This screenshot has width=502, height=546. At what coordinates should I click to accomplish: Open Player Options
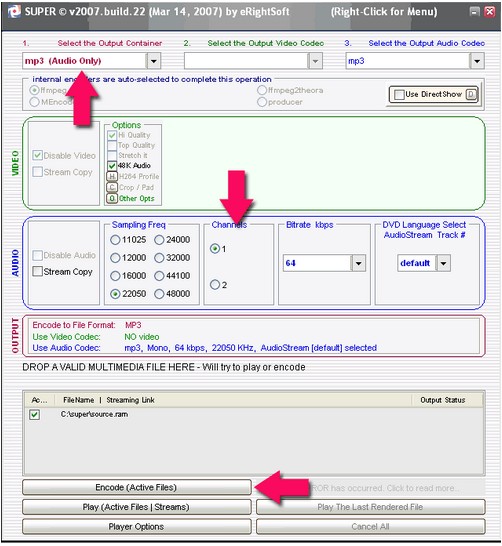(136, 527)
